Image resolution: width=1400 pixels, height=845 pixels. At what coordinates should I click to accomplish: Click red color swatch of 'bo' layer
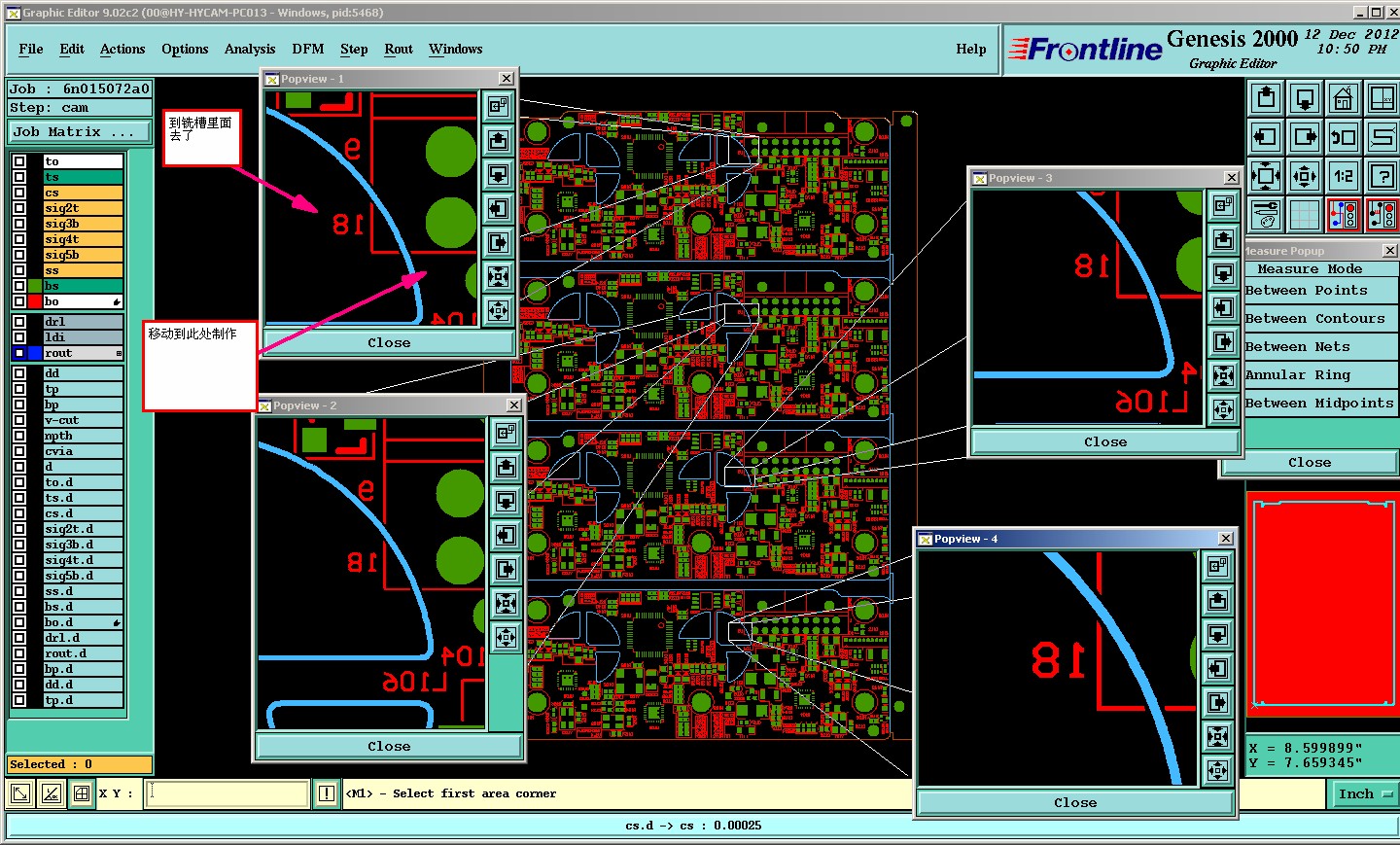point(35,301)
